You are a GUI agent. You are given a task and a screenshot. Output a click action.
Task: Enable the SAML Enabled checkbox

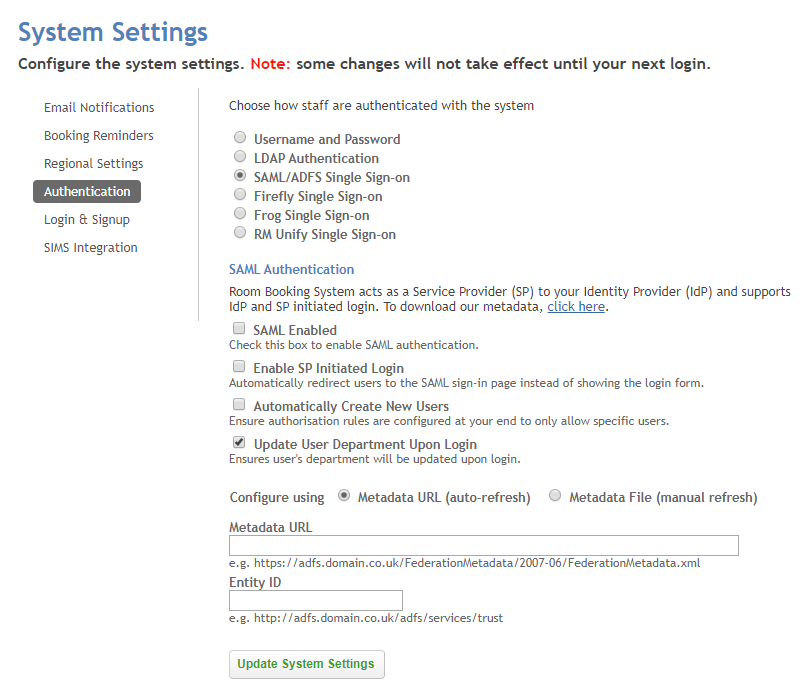tap(239, 329)
